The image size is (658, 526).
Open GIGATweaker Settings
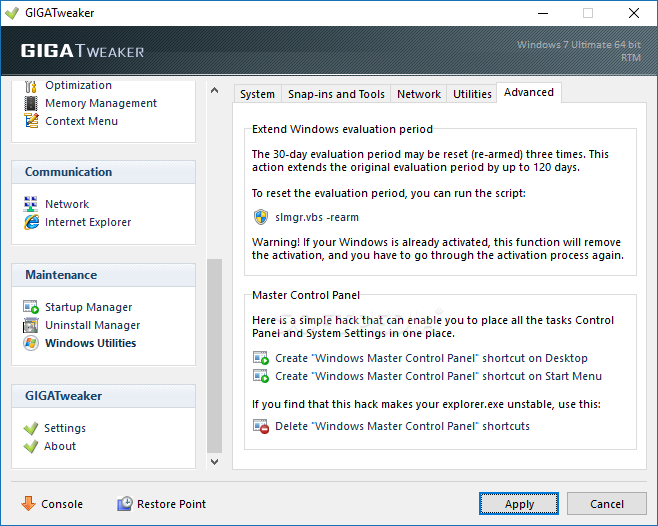(65, 428)
